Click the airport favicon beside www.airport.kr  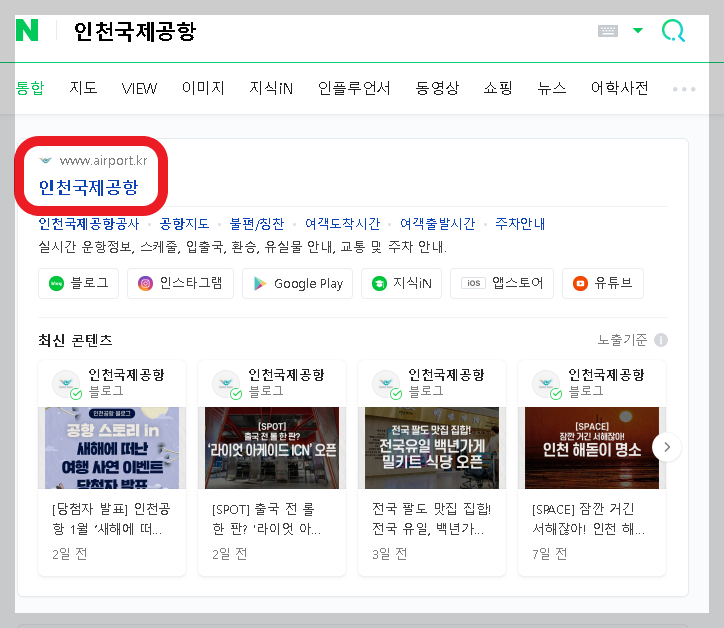pyautogui.click(x=46, y=160)
